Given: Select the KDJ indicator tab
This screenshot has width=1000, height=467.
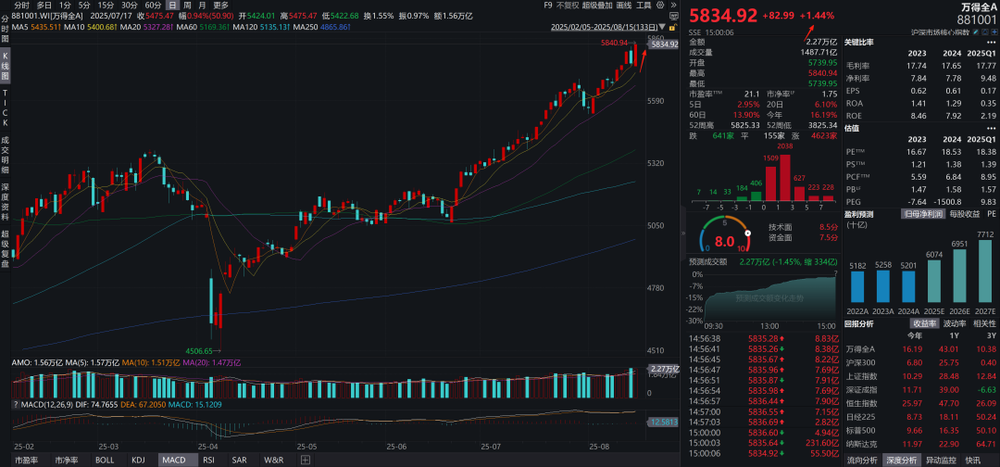Looking at the screenshot, I should pyautogui.click(x=137, y=460).
